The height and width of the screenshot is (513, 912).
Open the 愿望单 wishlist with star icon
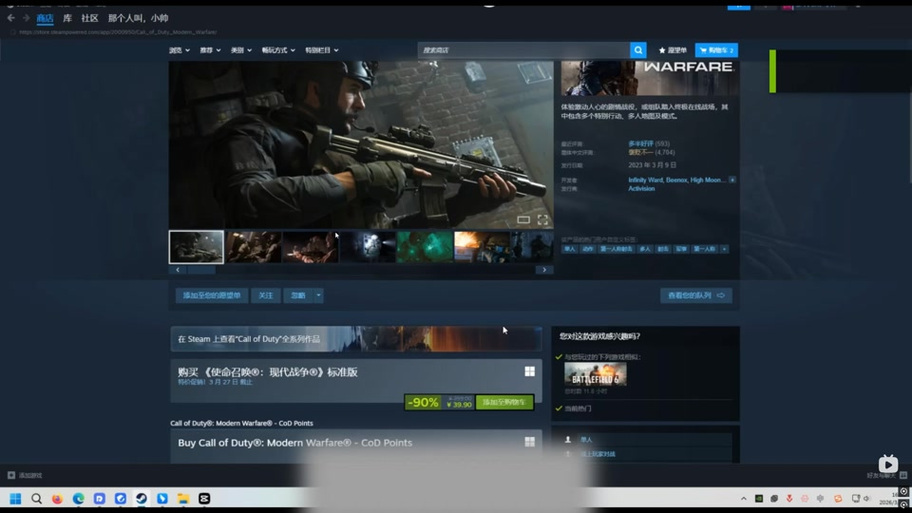pyautogui.click(x=672, y=51)
